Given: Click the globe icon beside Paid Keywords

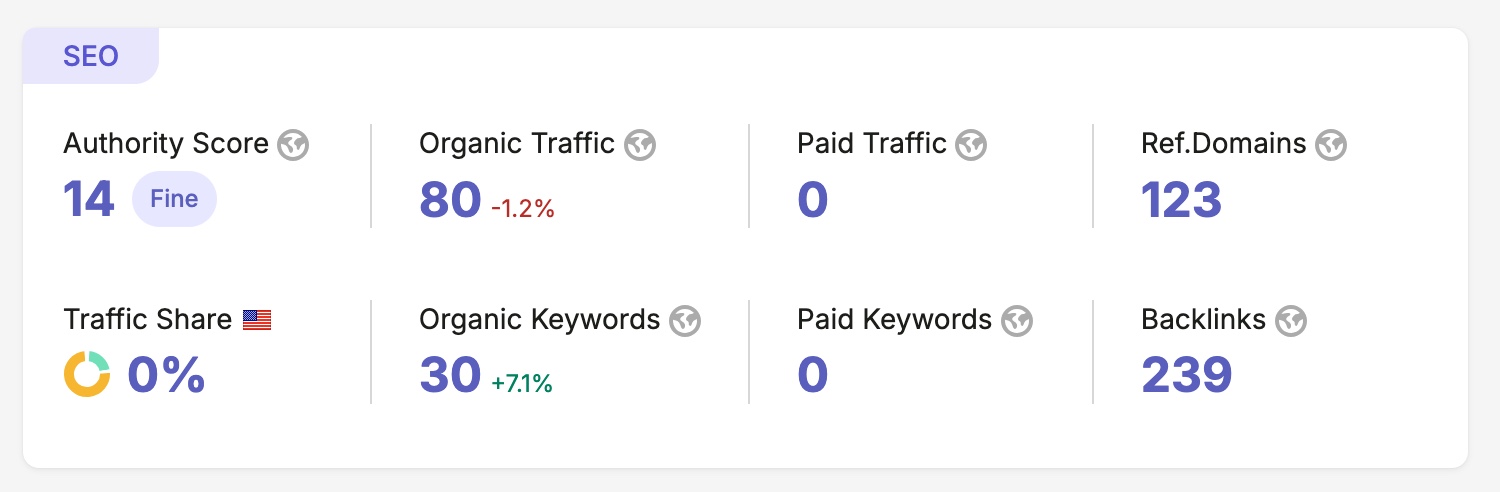Looking at the screenshot, I should tap(1017, 321).
